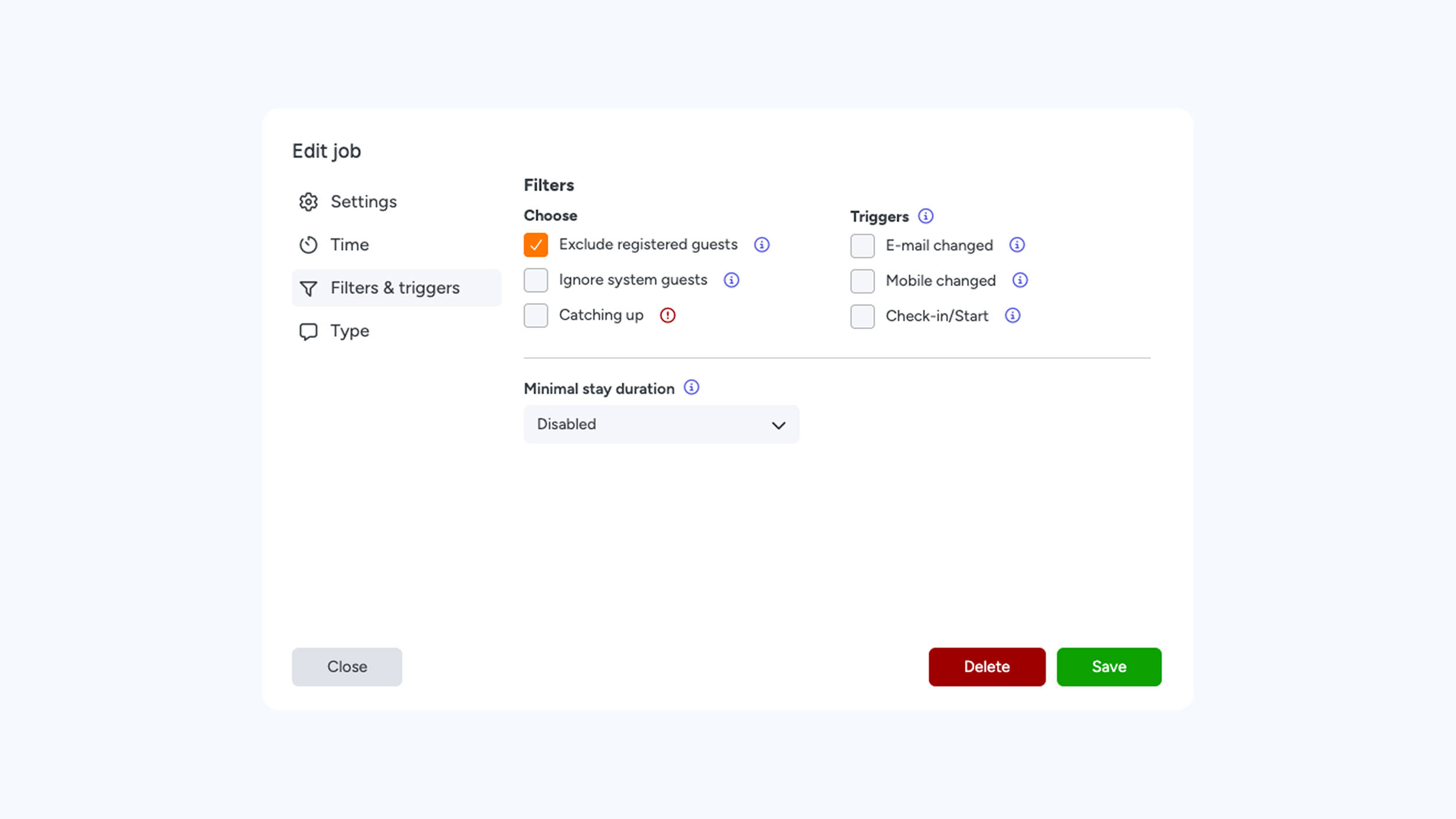Open info for Minimal stay duration
This screenshot has height=819, width=1456.
point(692,387)
